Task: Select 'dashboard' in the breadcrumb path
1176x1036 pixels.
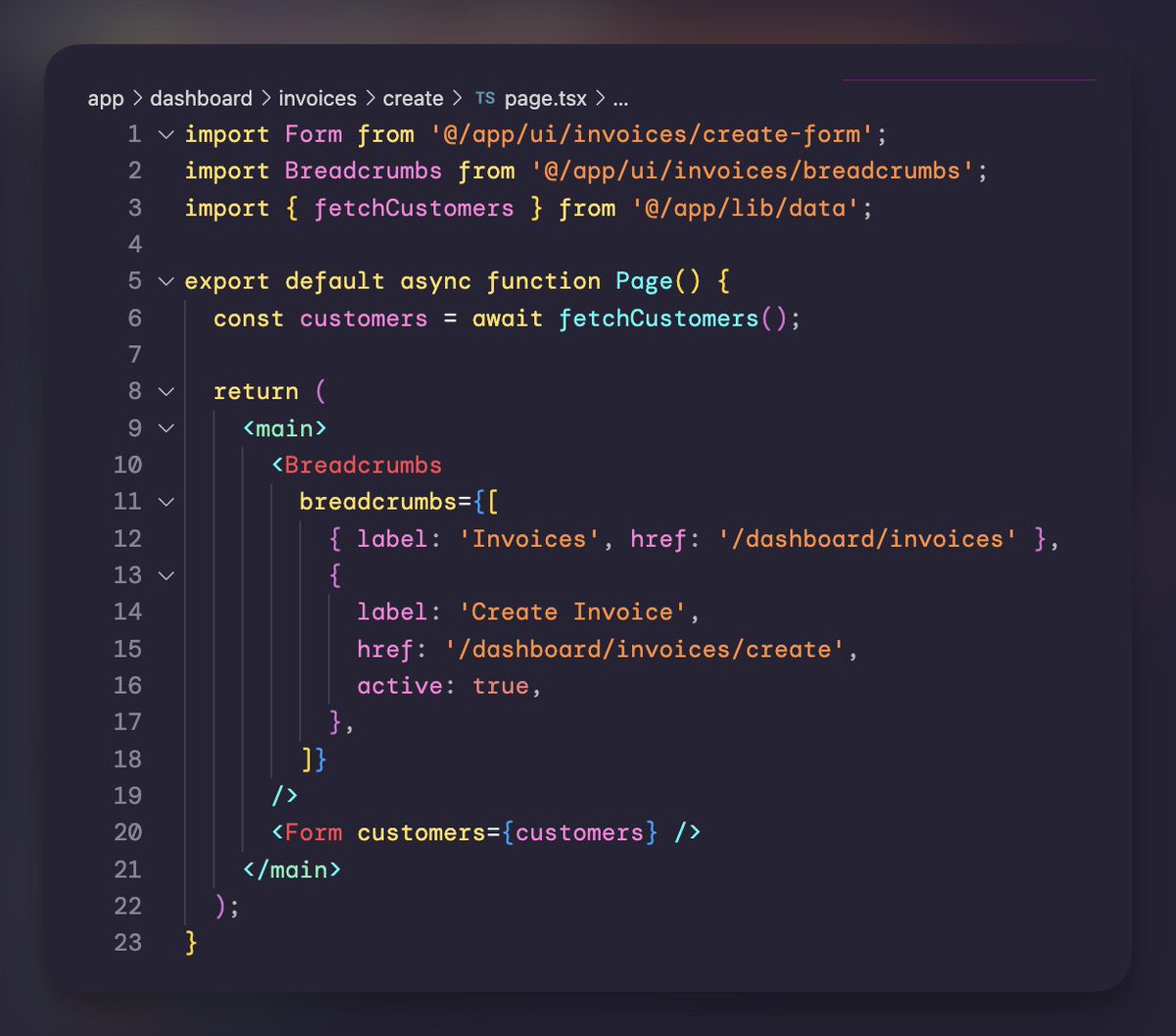Action: point(200,98)
